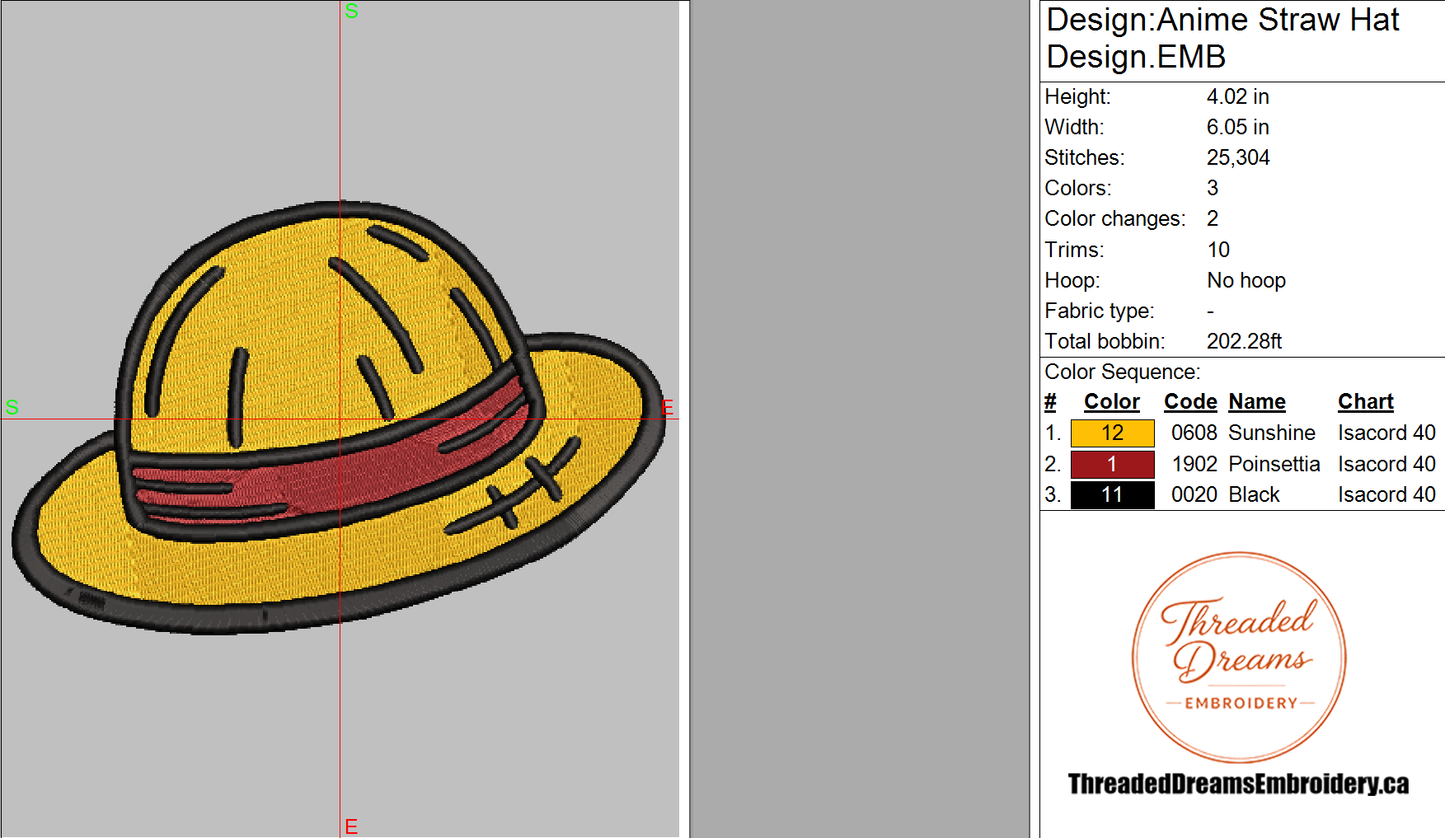Click the 'Color Sequence:' heading

coord(1122,372)
